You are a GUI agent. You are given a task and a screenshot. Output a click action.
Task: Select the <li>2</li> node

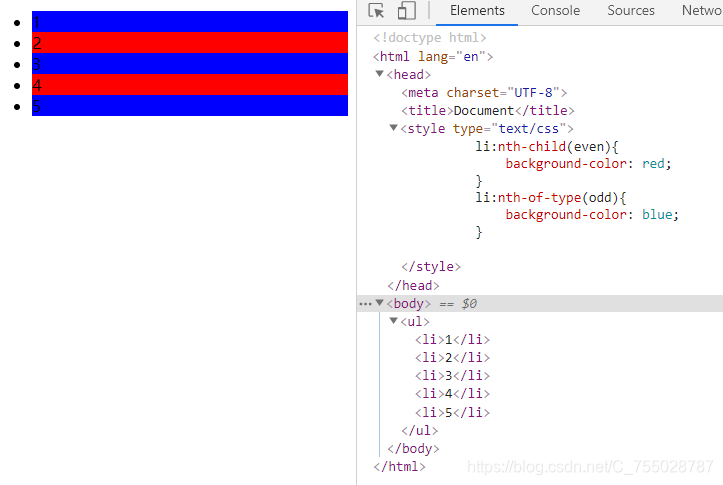pos(452,358)
